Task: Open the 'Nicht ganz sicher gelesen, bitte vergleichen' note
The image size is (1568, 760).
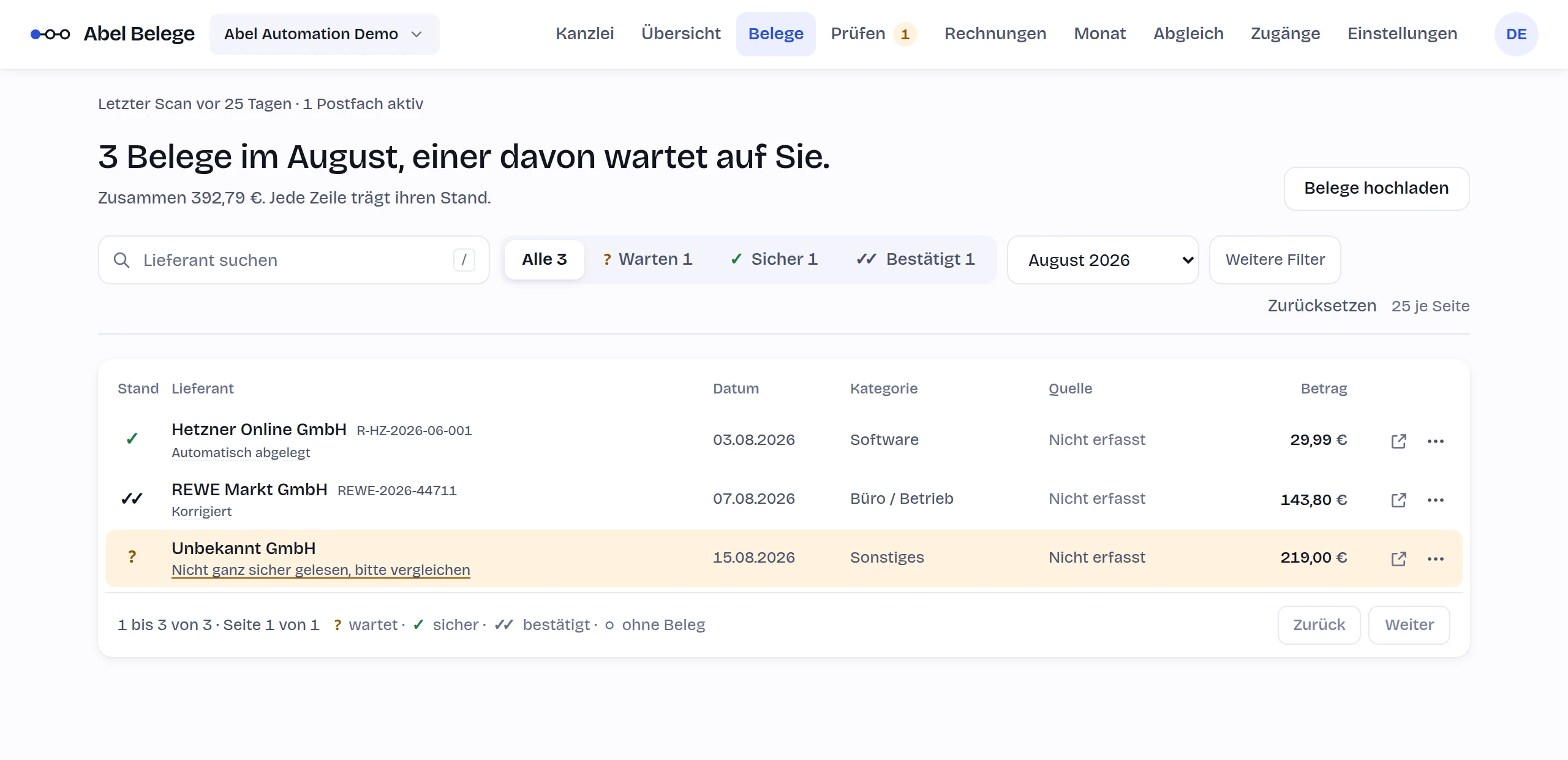Action: click(x=320, y=570)
